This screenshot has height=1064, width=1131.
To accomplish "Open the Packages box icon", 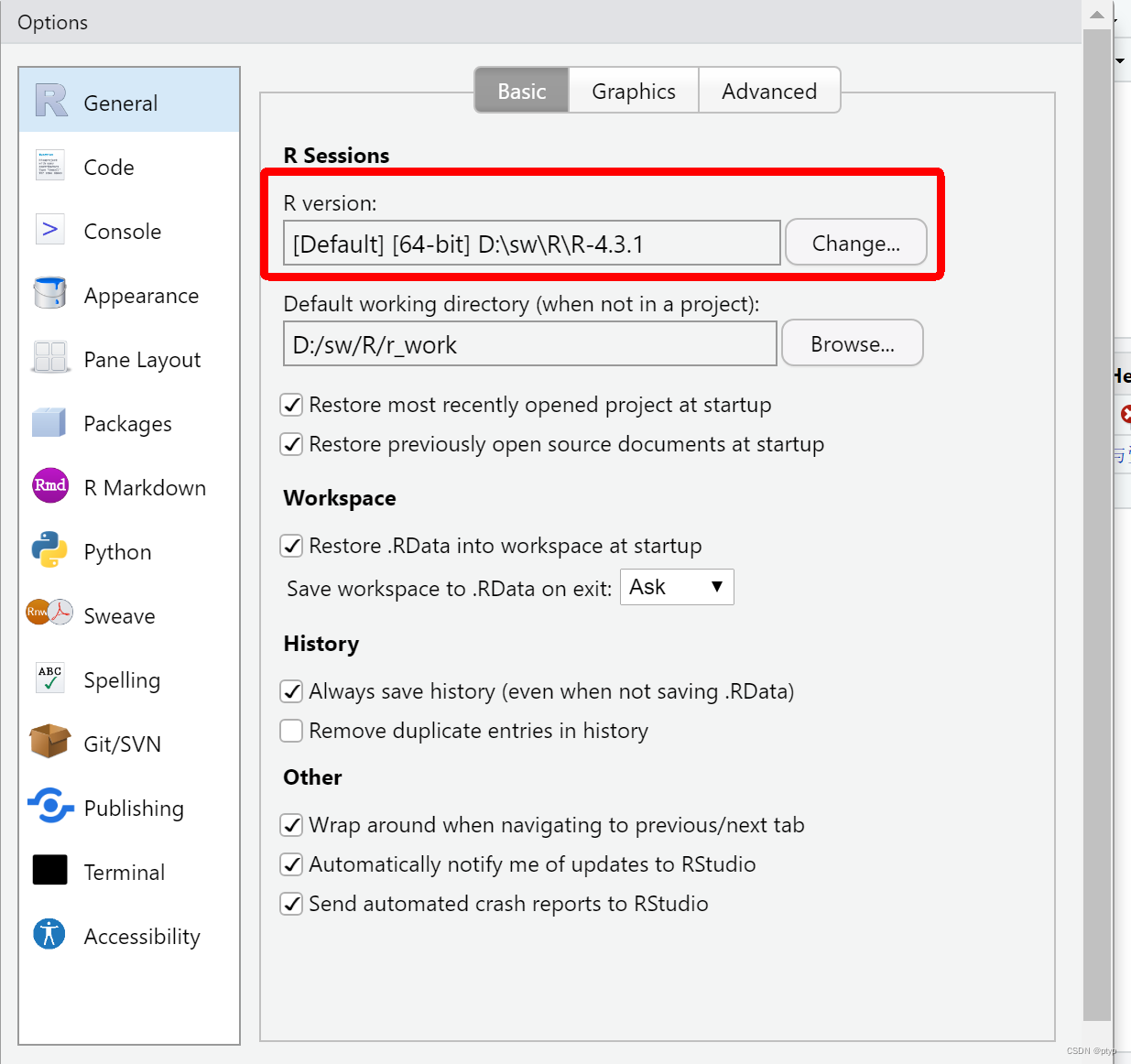I will coord(49,422).
